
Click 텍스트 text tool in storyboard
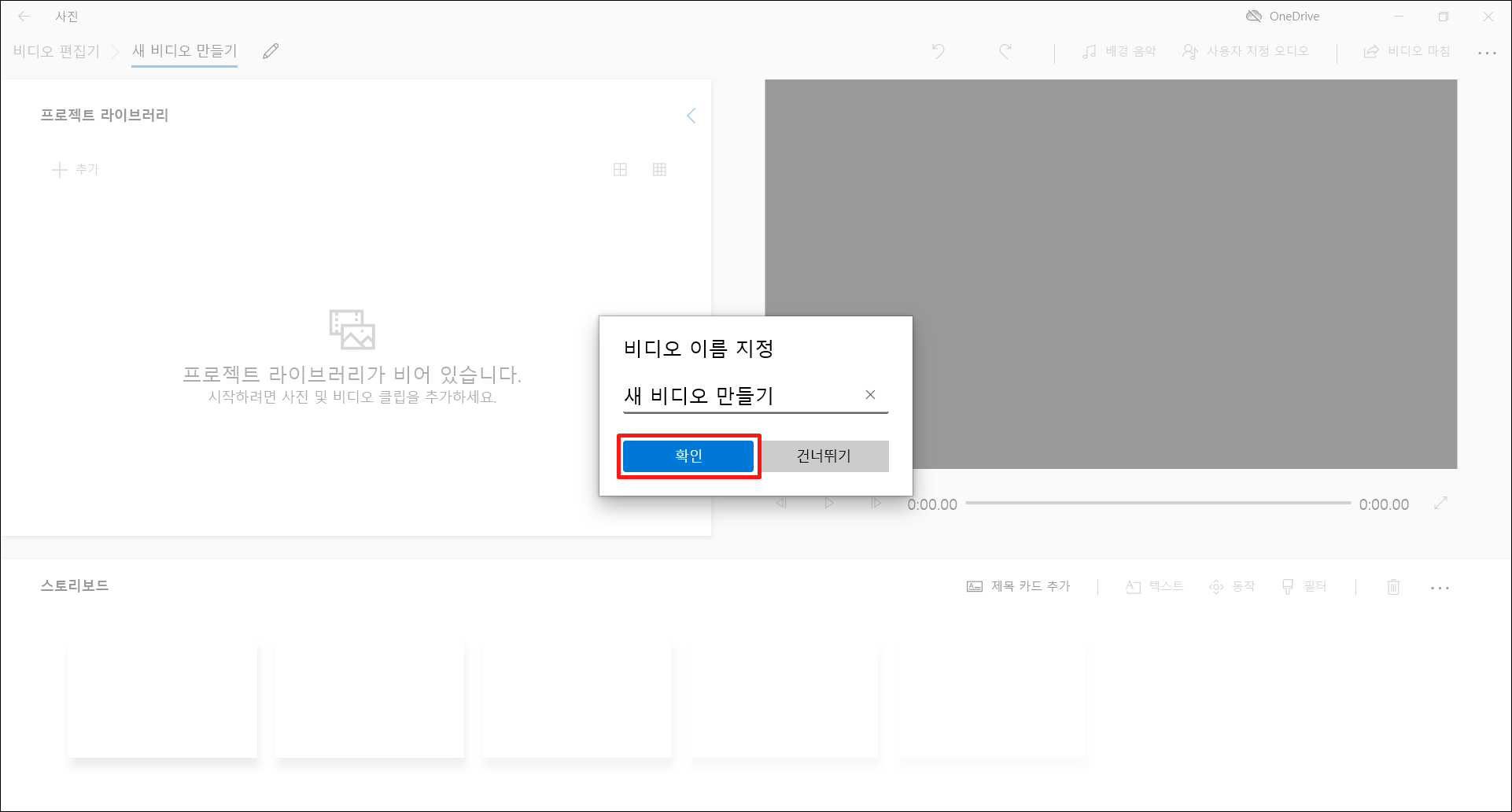(1154, 586)
